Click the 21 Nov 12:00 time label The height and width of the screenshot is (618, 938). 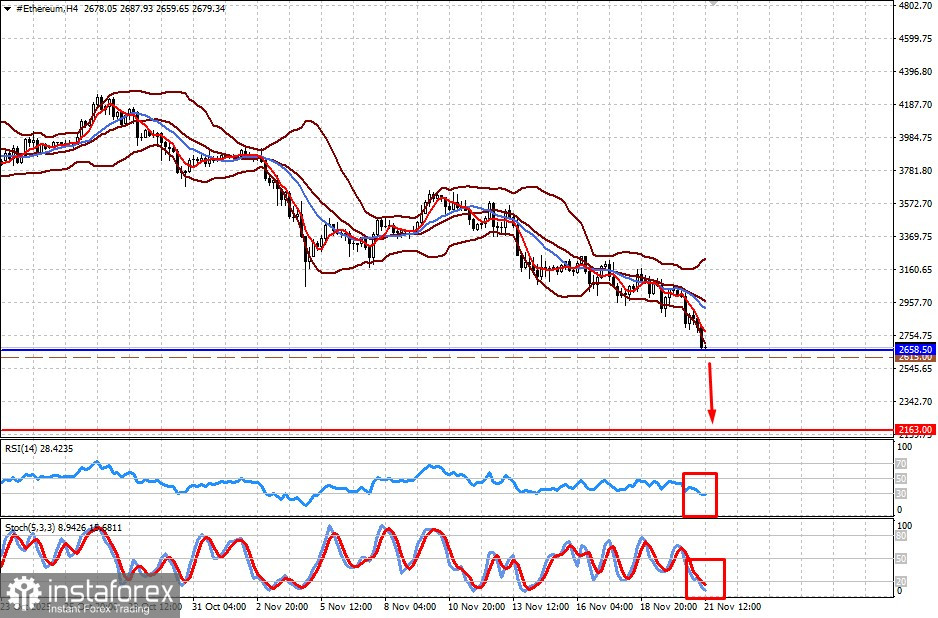coord(732,607)
